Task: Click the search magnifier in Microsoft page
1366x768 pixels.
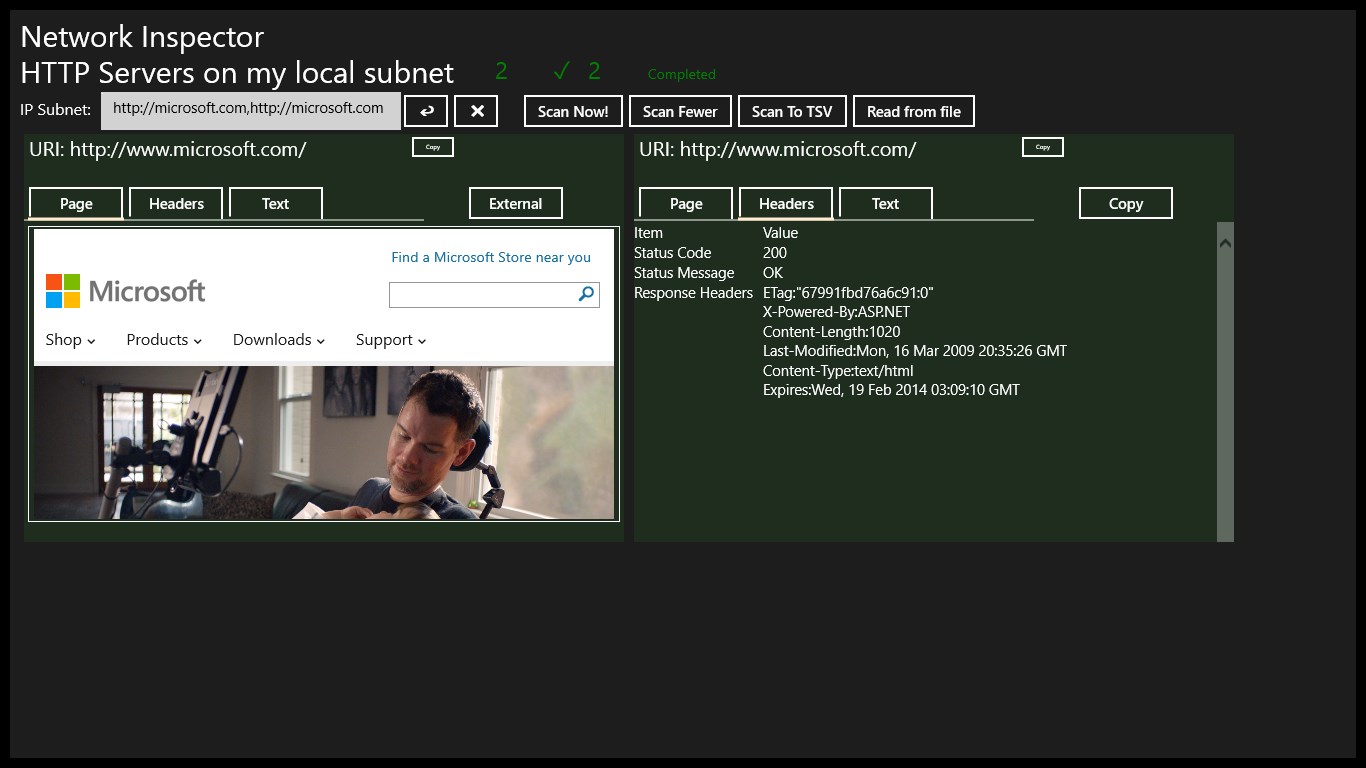Action: [587, 294]
